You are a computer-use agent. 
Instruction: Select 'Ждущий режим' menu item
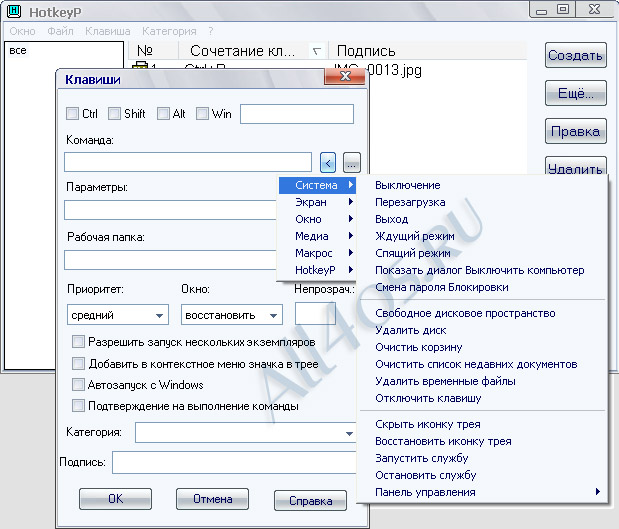point(482,236)
